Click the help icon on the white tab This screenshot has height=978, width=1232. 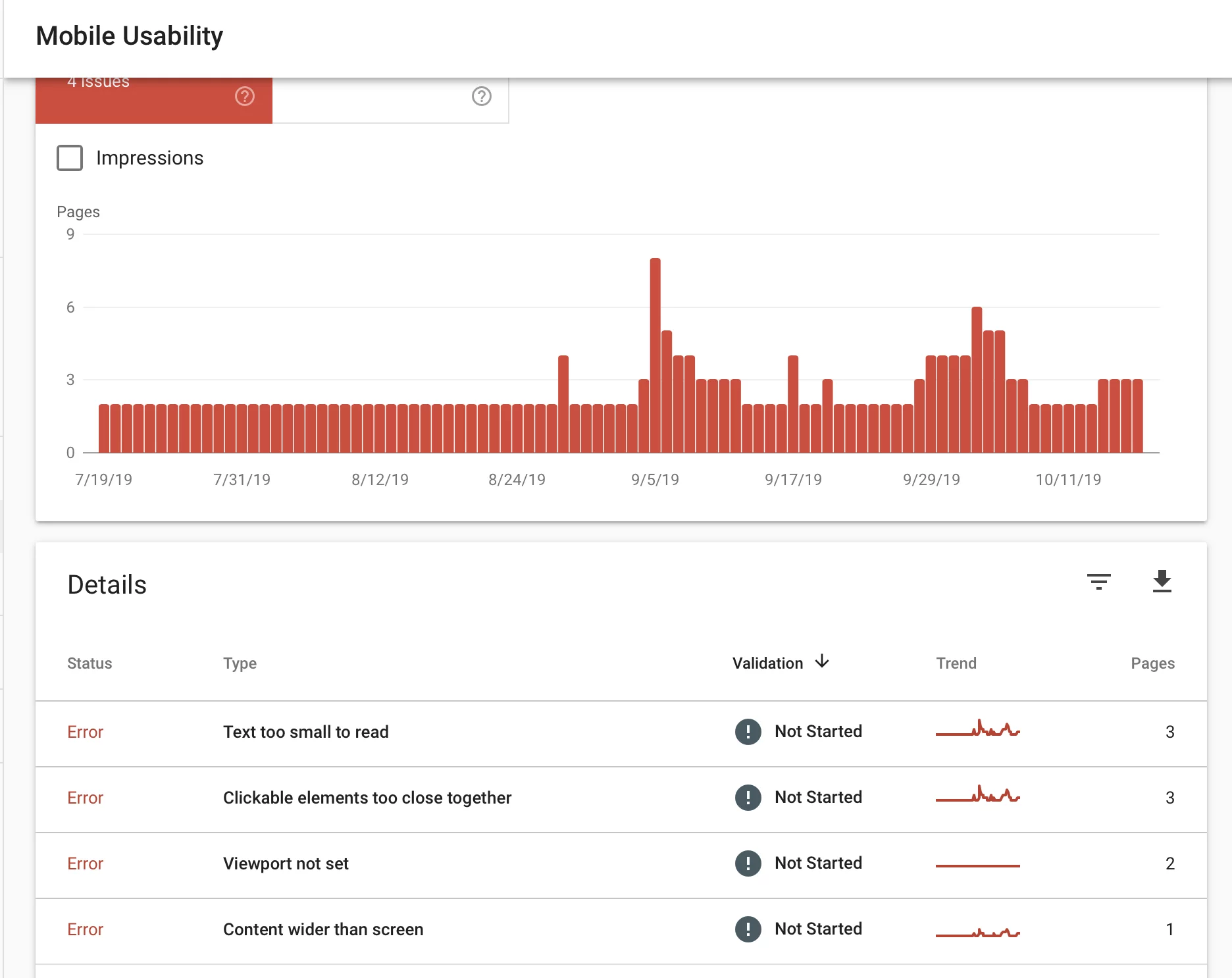[481, 97]
